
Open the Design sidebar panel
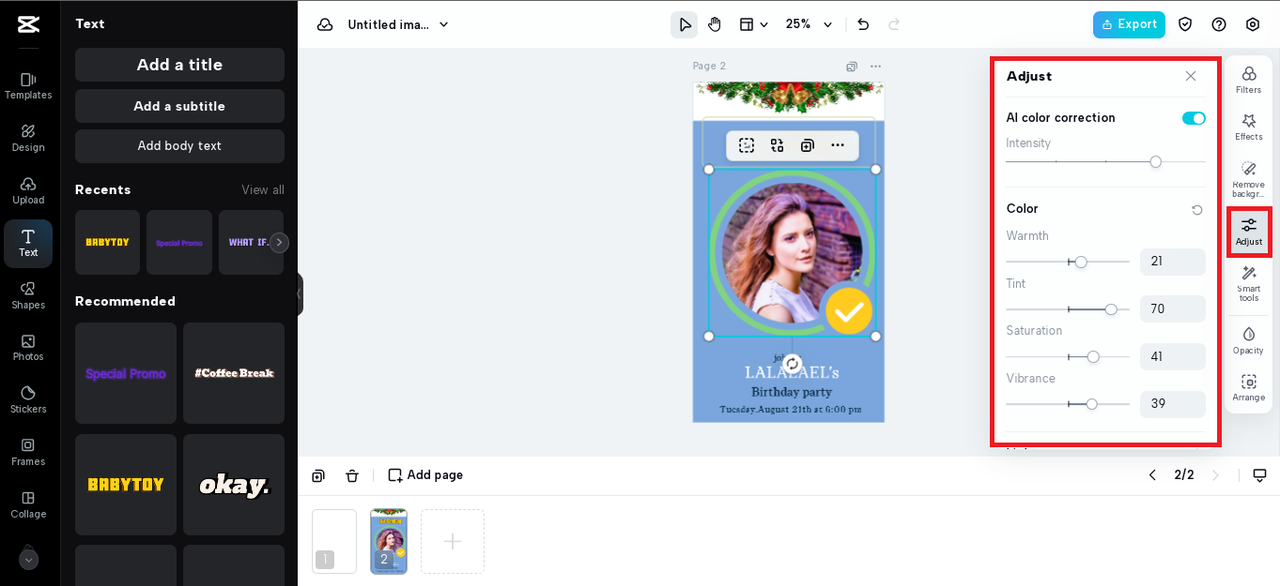point(28,138)
